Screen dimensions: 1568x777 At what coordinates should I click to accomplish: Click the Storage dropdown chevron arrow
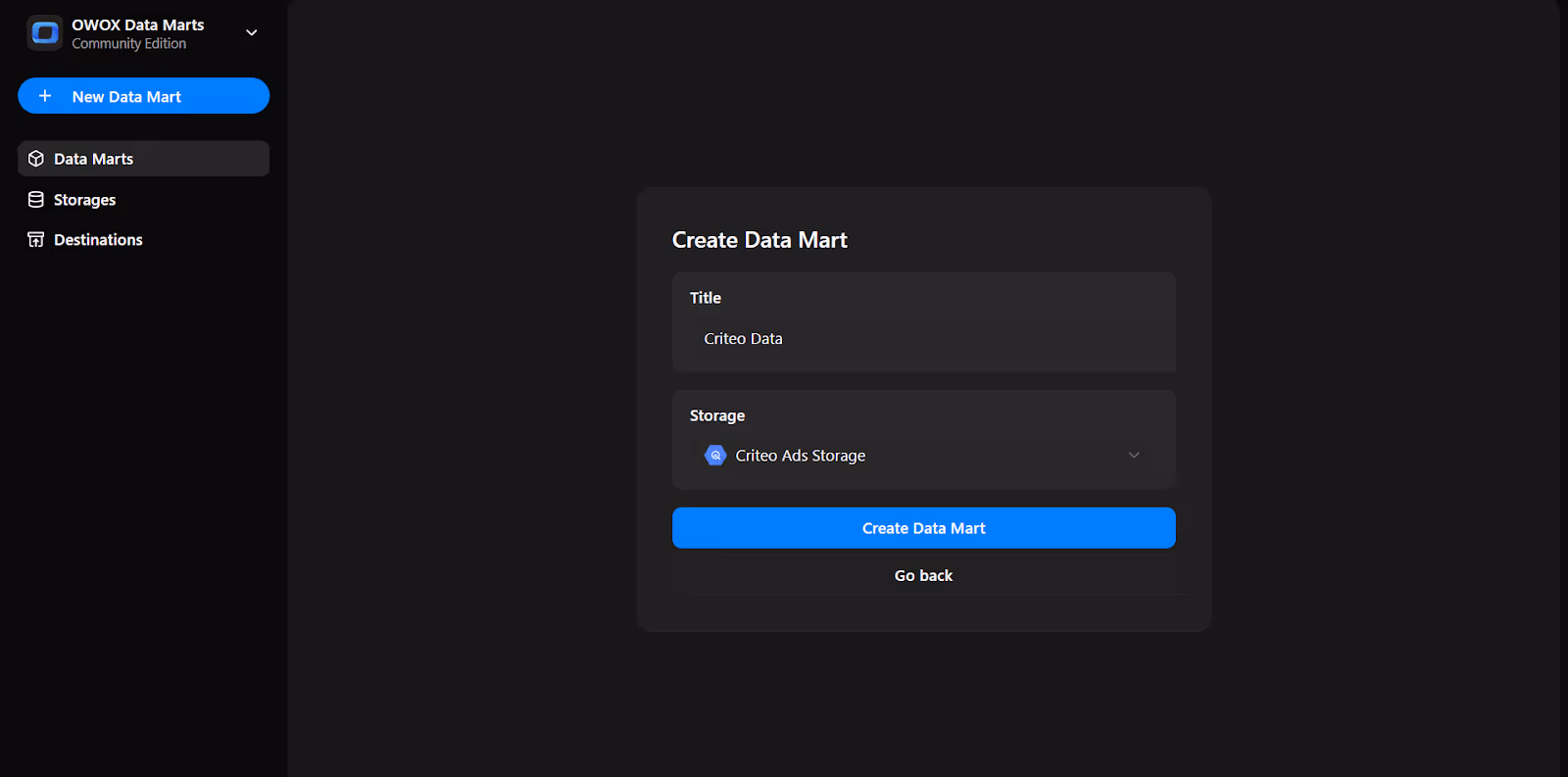[x=1134, y=456]
